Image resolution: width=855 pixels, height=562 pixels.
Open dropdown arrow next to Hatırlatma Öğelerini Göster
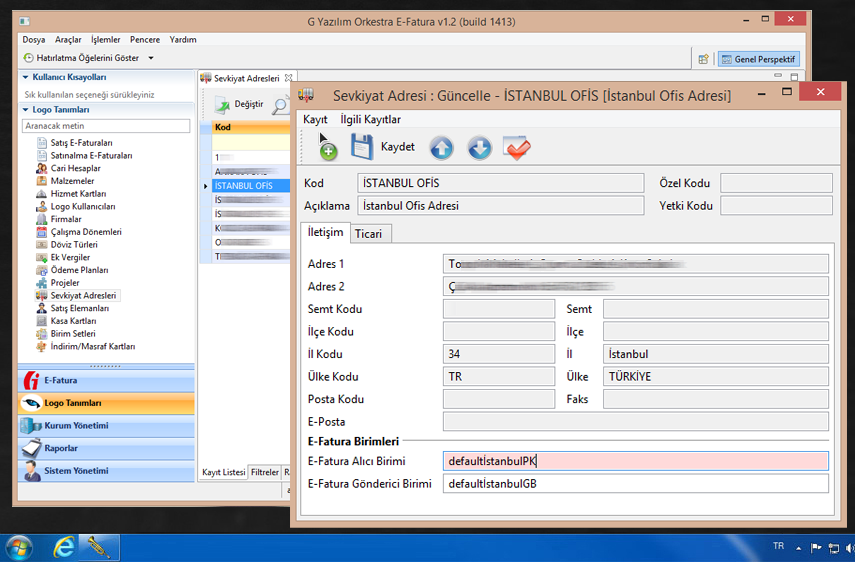coord(151,58)
